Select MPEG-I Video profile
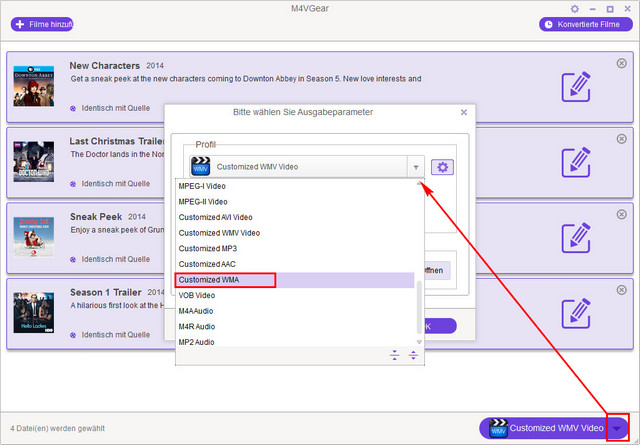 tap(295, 186)
